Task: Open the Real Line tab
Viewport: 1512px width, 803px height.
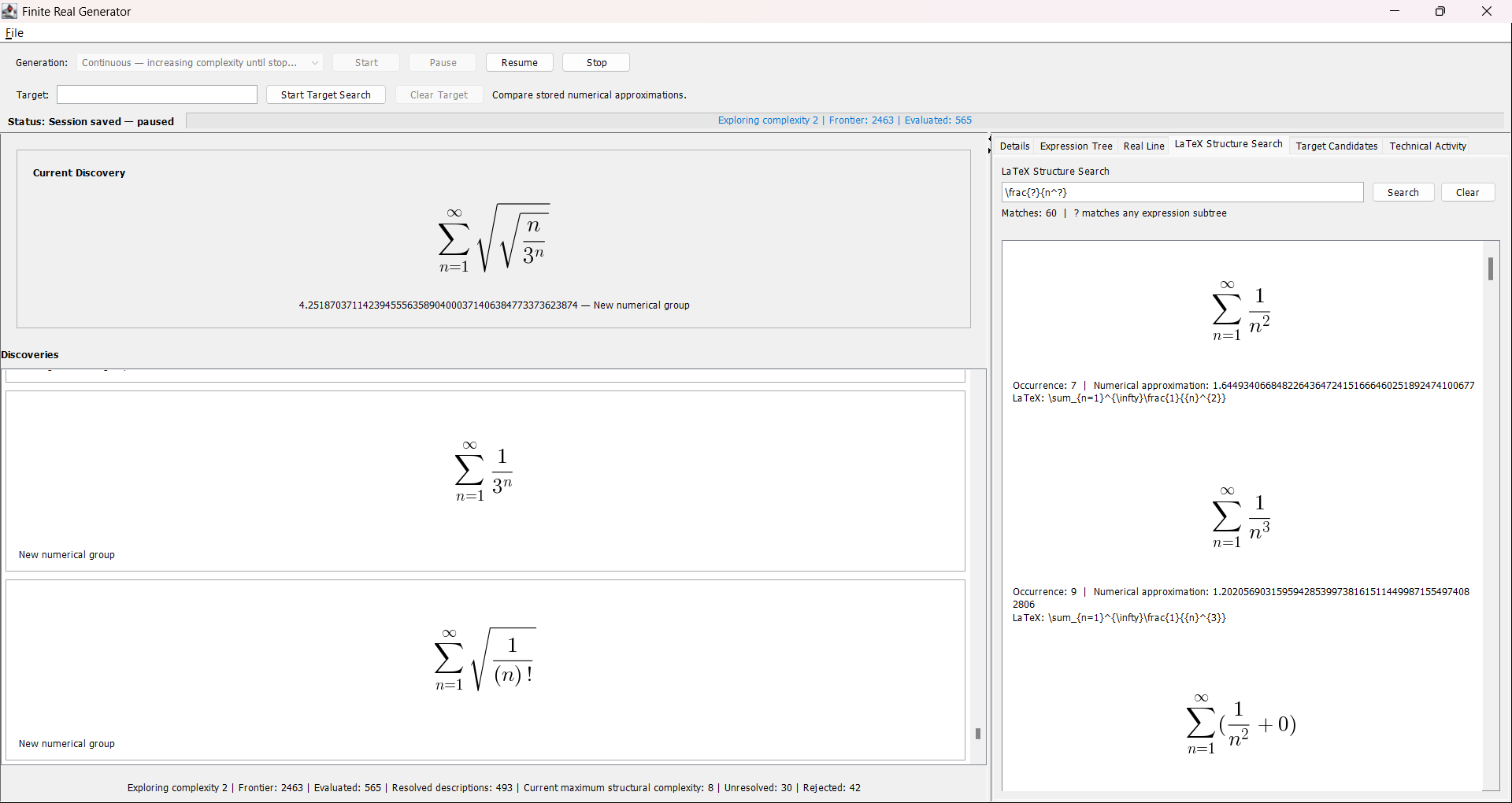Action: pos(1143,146)
